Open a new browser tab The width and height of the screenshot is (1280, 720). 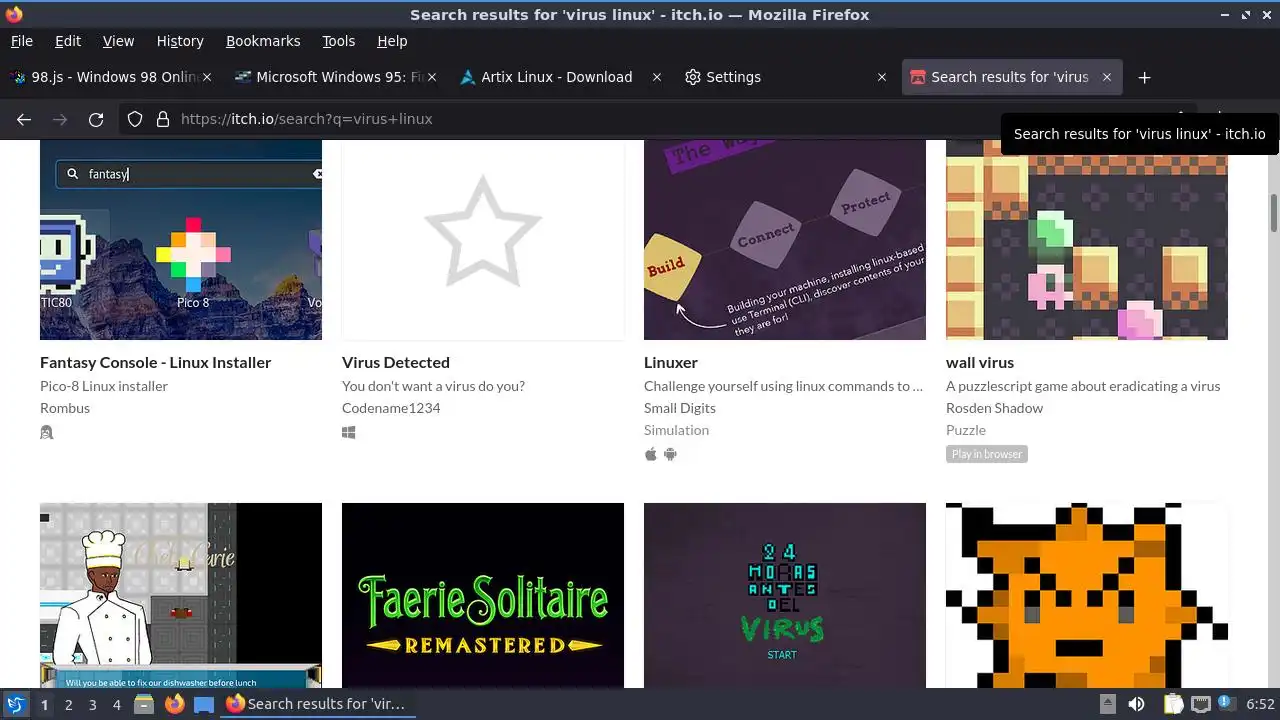pos(1145,77)
